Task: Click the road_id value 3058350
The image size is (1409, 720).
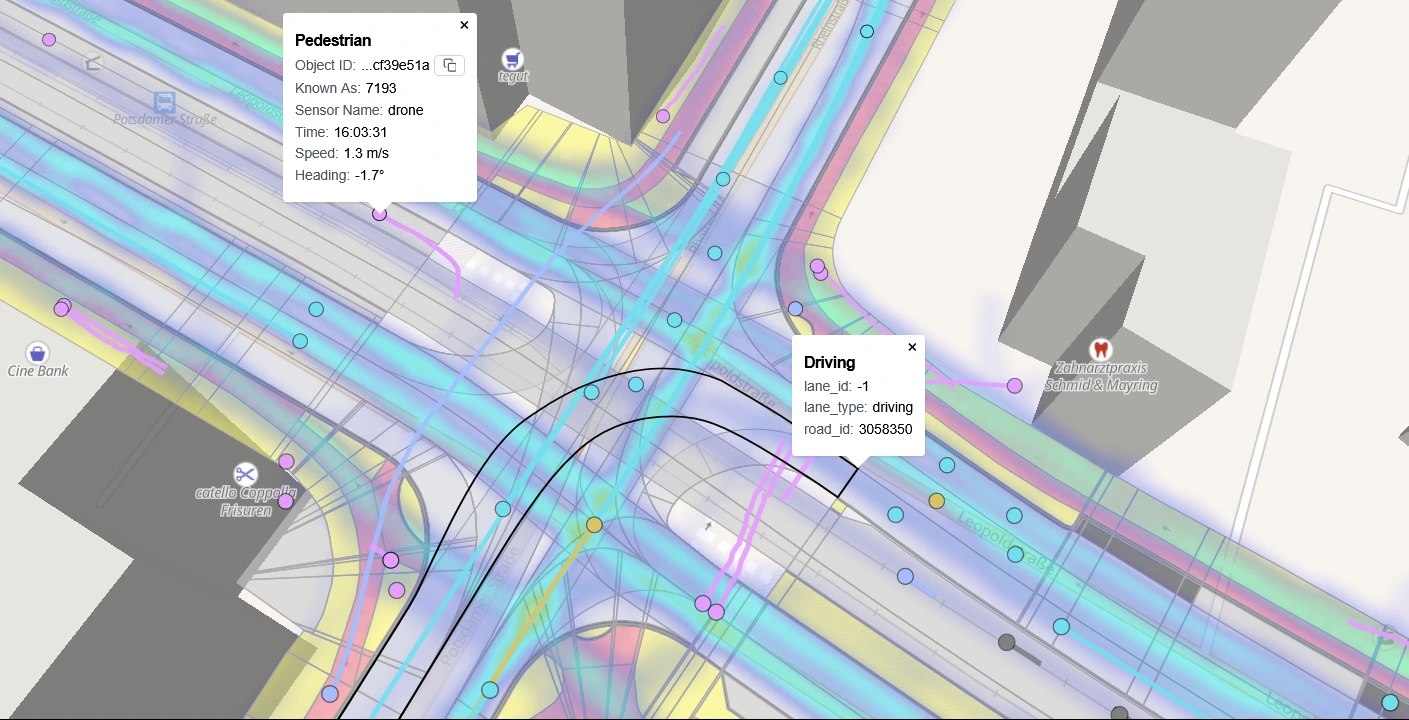Action: click(x=885, y=429)
